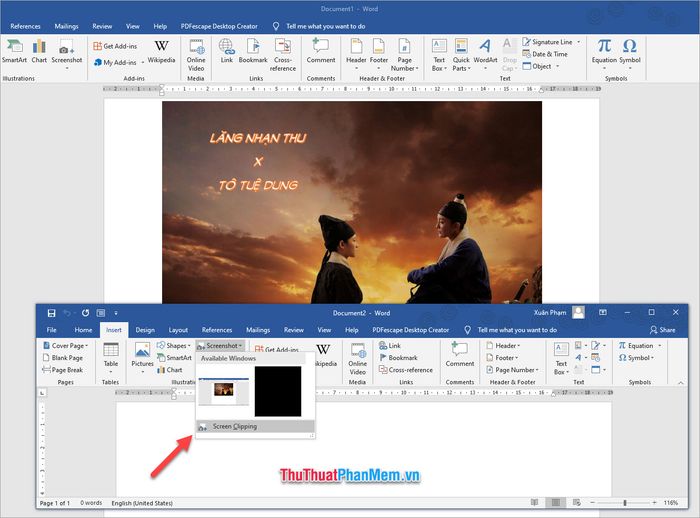This screenshot has height=518, width=700.
Task: Open Header options in Document1 ribbon
Action: point(356,54)
